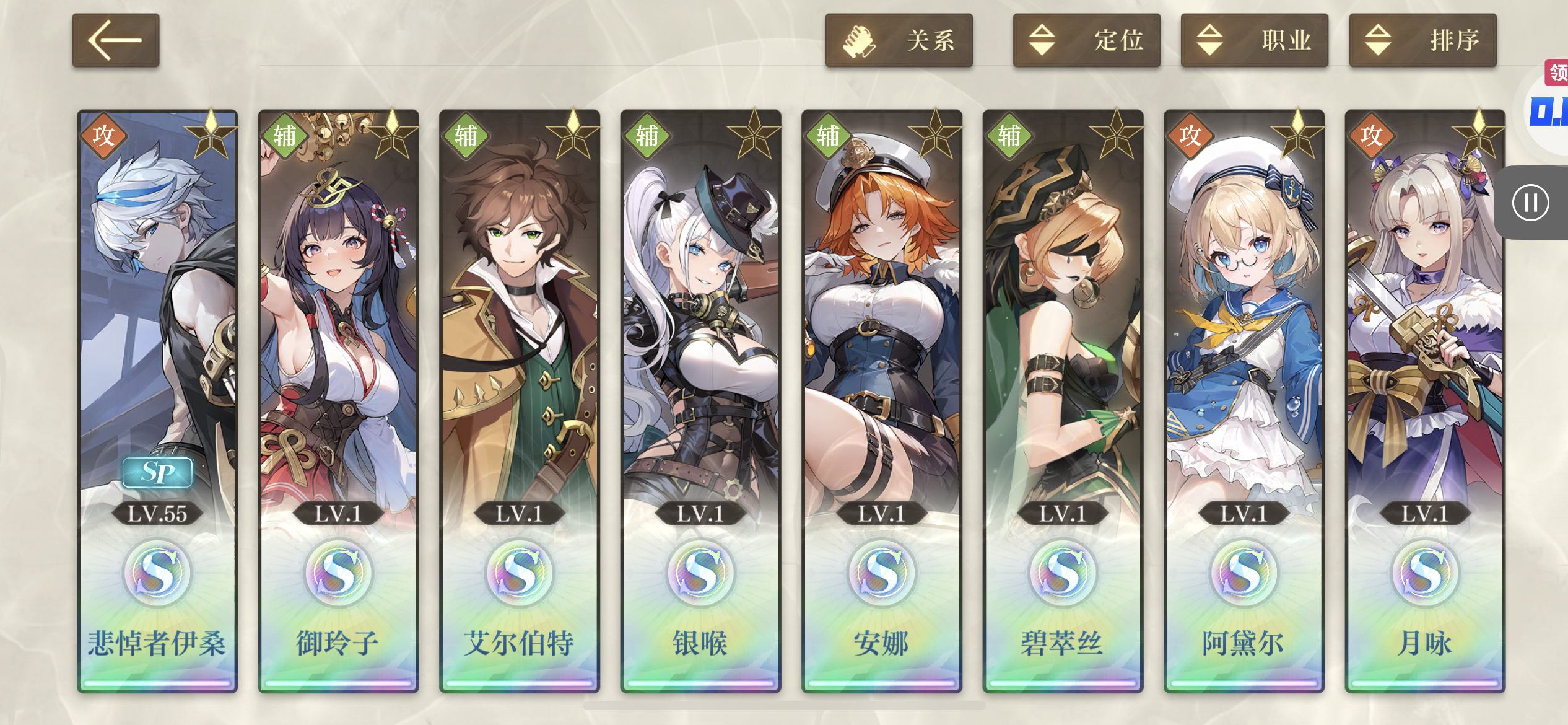Tap the LV.1 level tag on 阿黛尔
Image resolution: width=1568 pixels, height=725 pixels.
pyautogui.click(x=1244, y=513)
